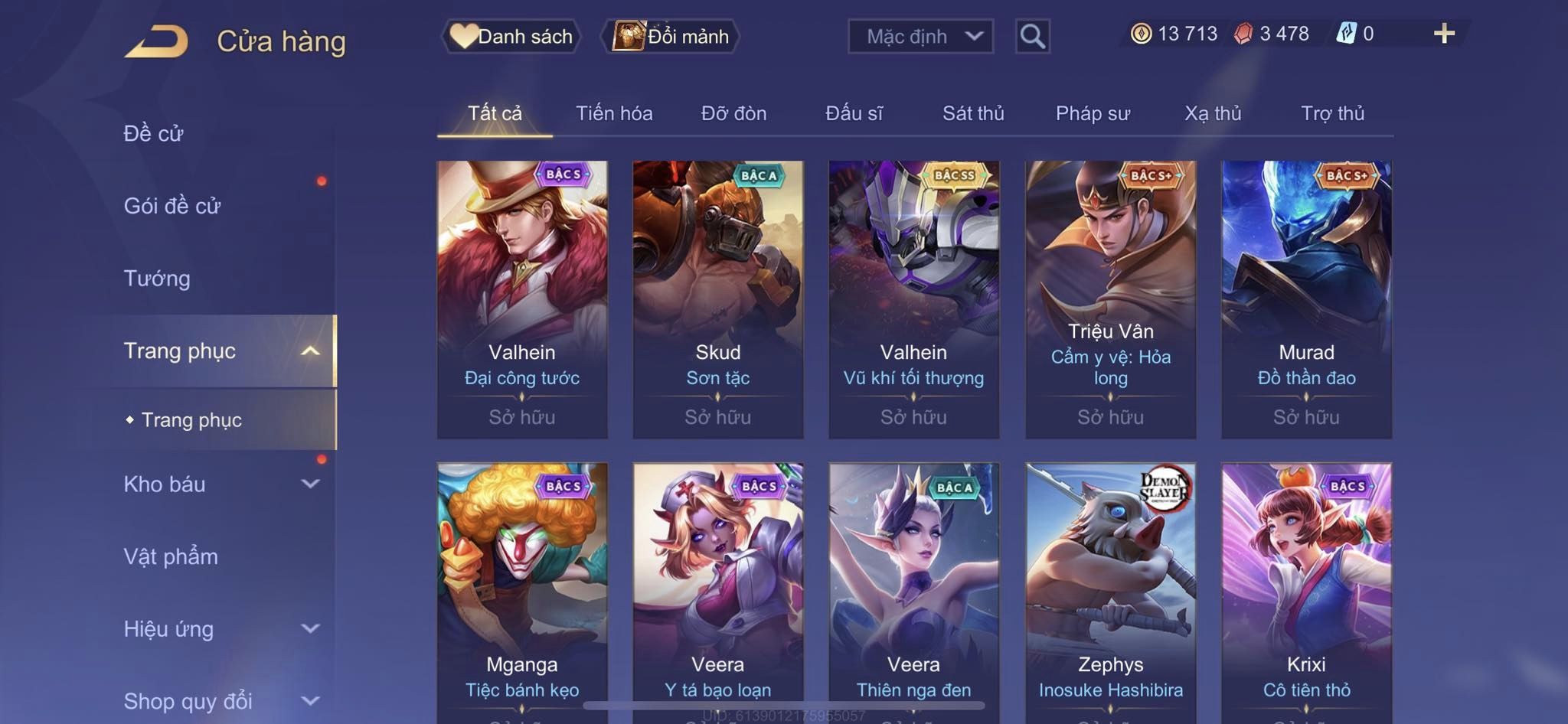Switch to the Sát thủ tab

[973, 113]
